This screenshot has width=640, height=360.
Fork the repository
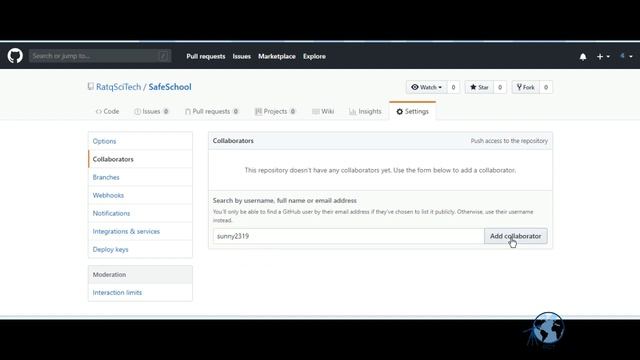(x=526, y=87)
